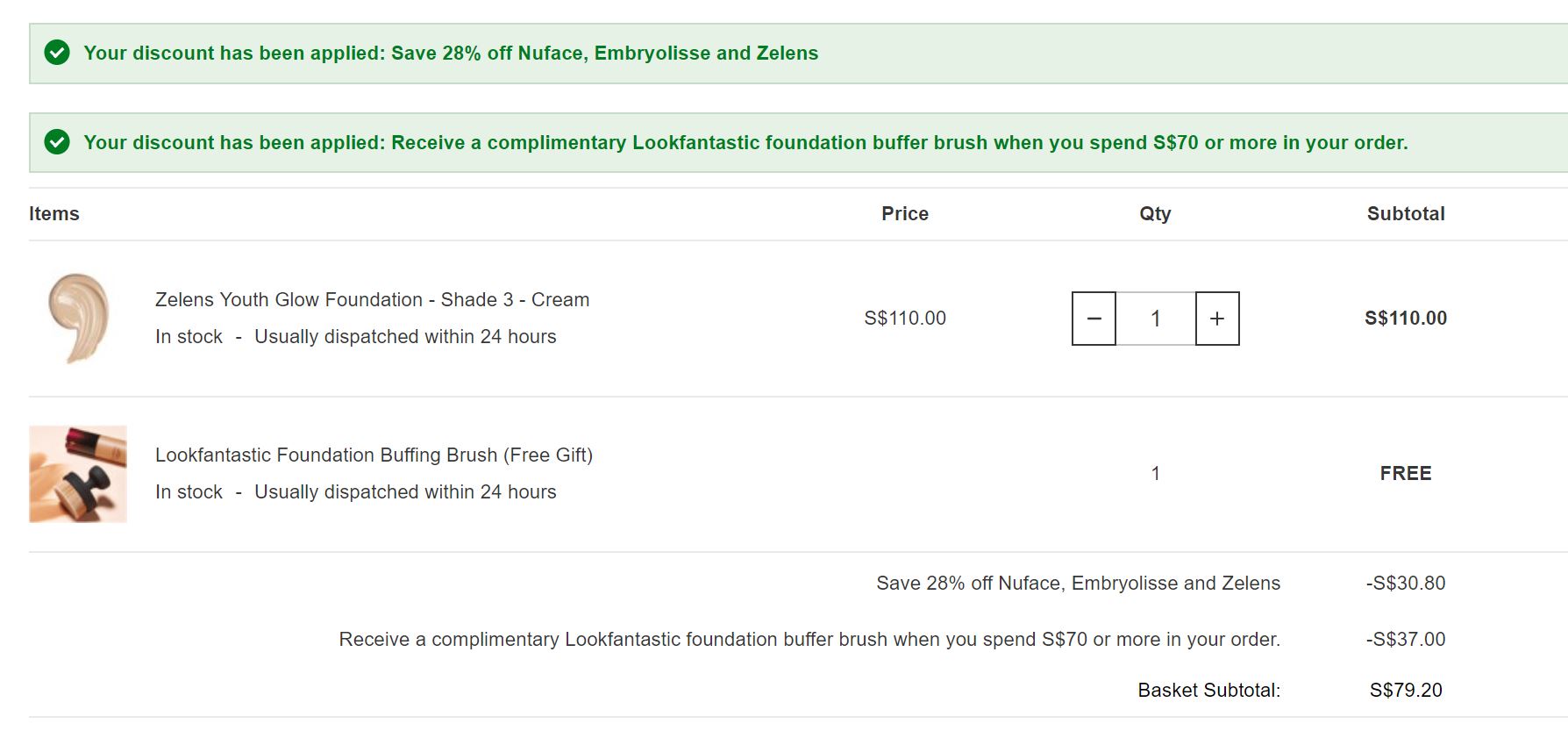Image resolution: width=1568 pixels, height=731 pixels.
Task: Open the Zelens Youth Glow Foundation product link
Action: [x=372, y=300]
